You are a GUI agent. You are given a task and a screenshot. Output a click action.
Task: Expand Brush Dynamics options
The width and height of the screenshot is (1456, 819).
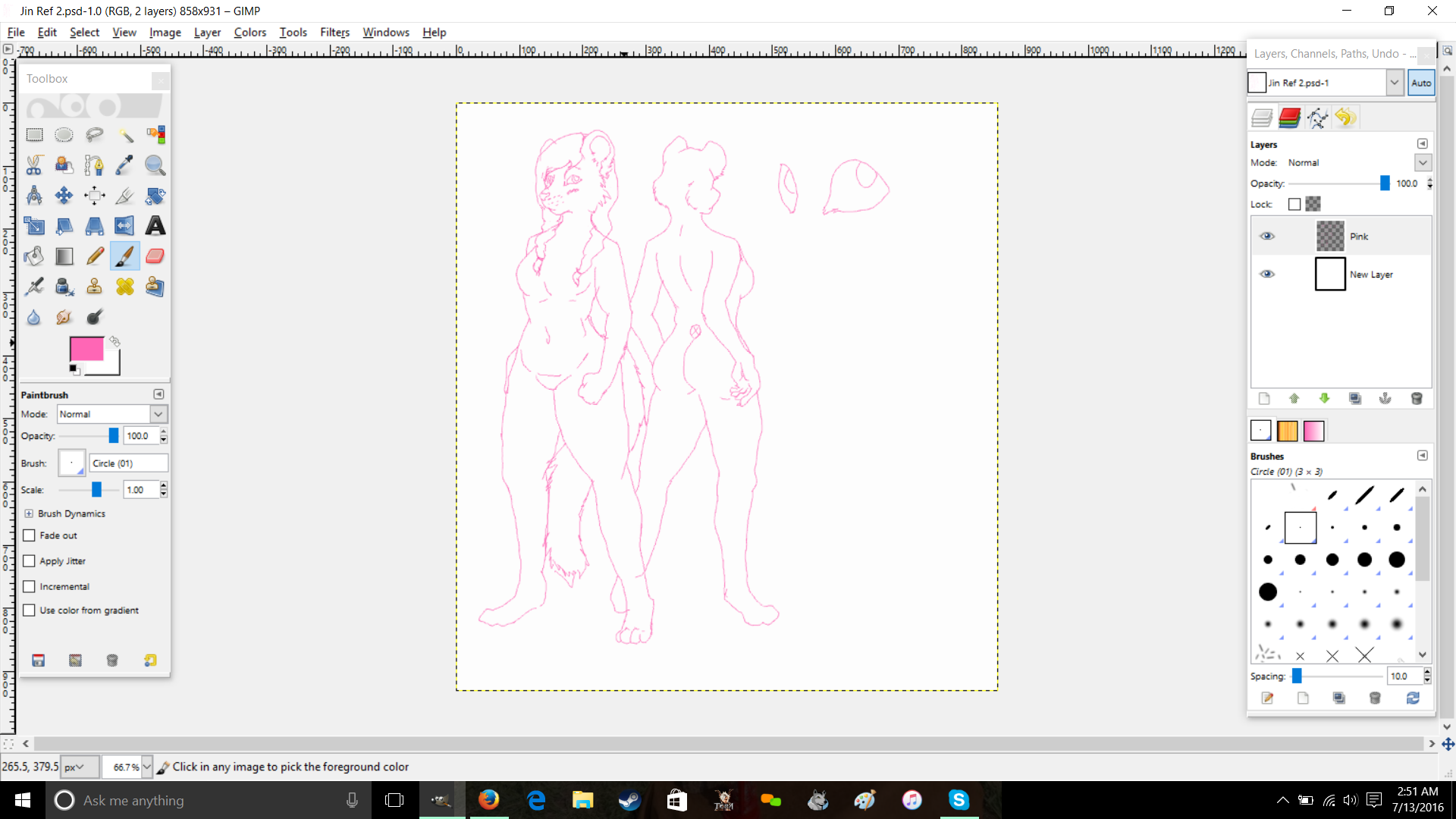29,513
